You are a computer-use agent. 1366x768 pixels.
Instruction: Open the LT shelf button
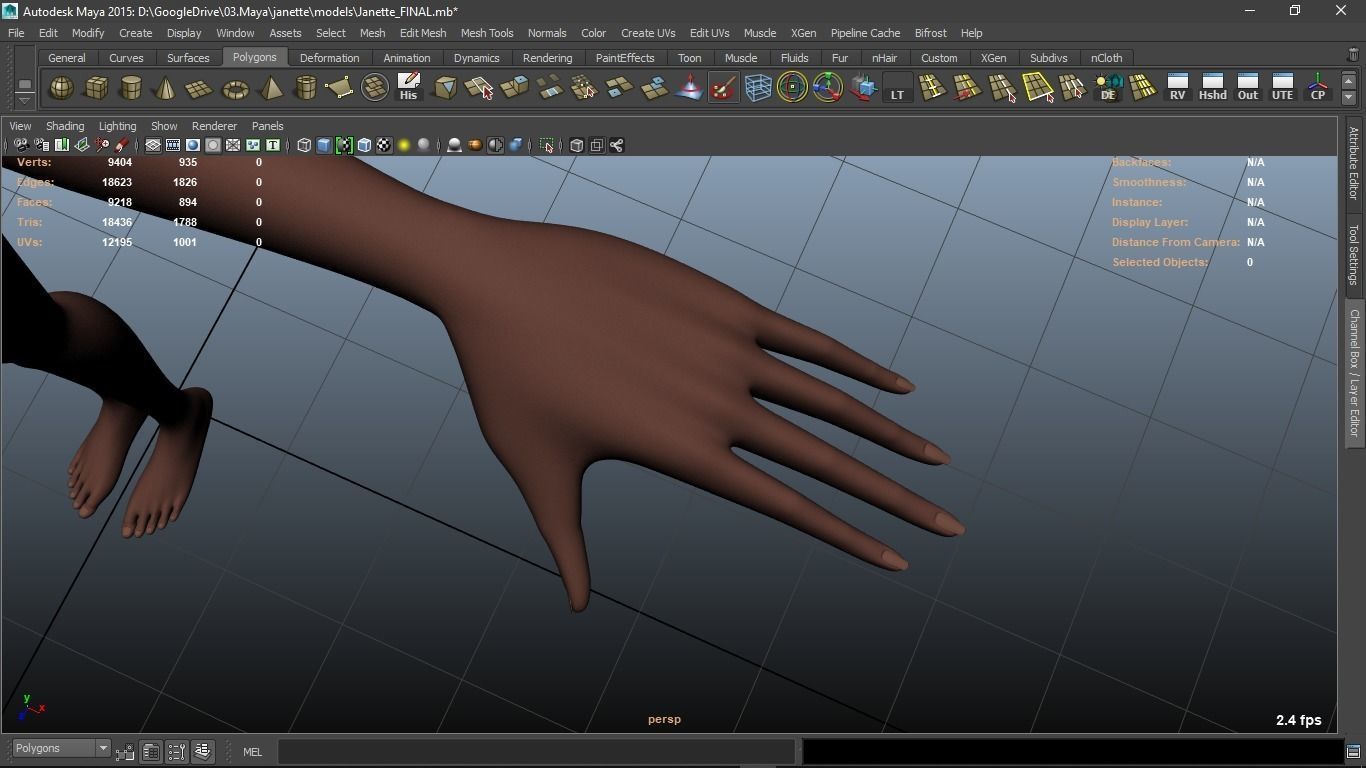[897, 88]
